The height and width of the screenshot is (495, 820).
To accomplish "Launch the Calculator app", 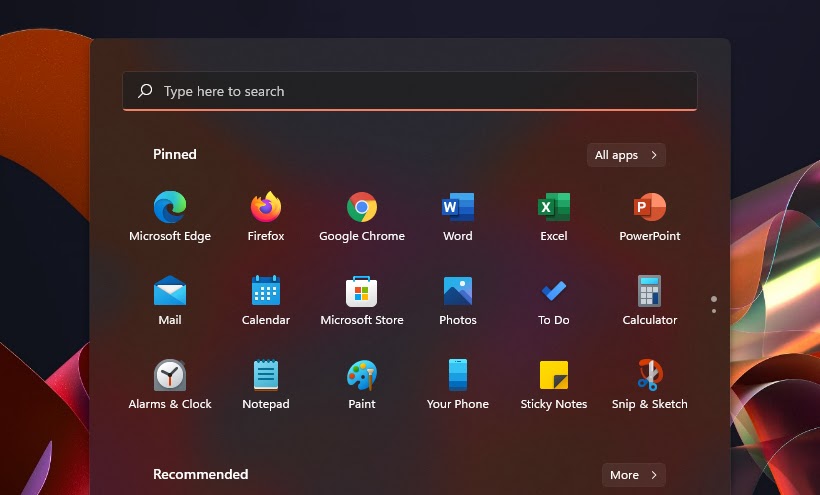I will (x=650, y=291).
